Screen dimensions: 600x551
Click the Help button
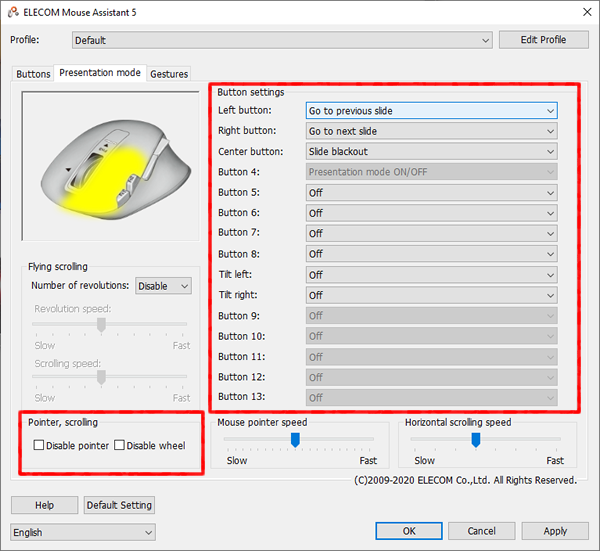click(x=44, y=505)
